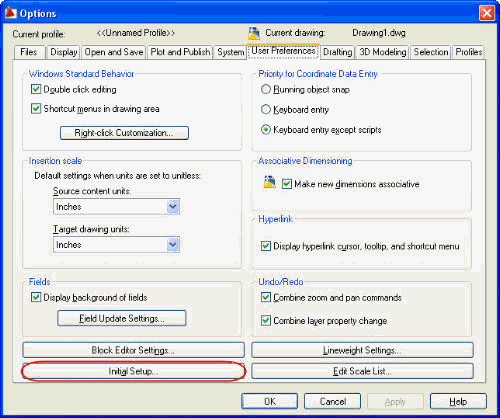The image size is (500, 418).
Task: Open the Profiles tab
Action: tap(468, 52)
